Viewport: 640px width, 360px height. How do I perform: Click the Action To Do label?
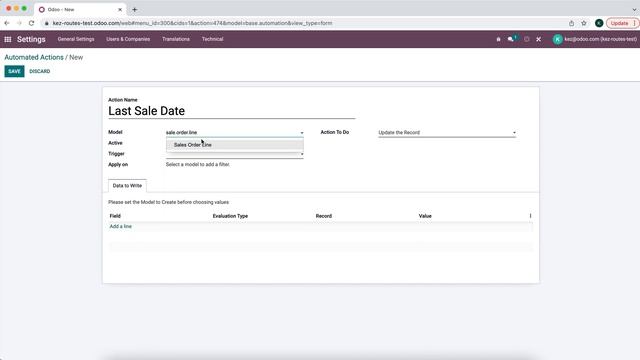click(x=335, y=132)
